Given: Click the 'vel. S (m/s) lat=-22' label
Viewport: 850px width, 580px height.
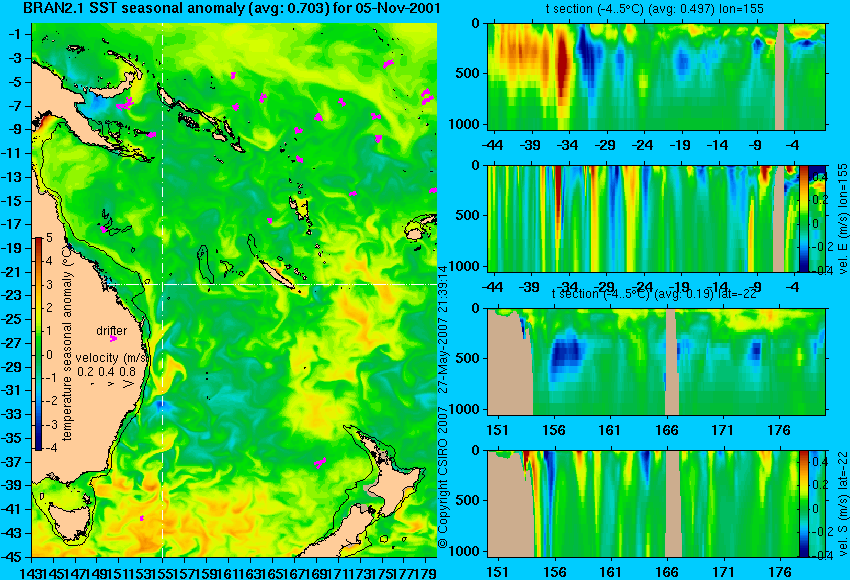Looking at the screenshot, I should (x=842, y=504).
